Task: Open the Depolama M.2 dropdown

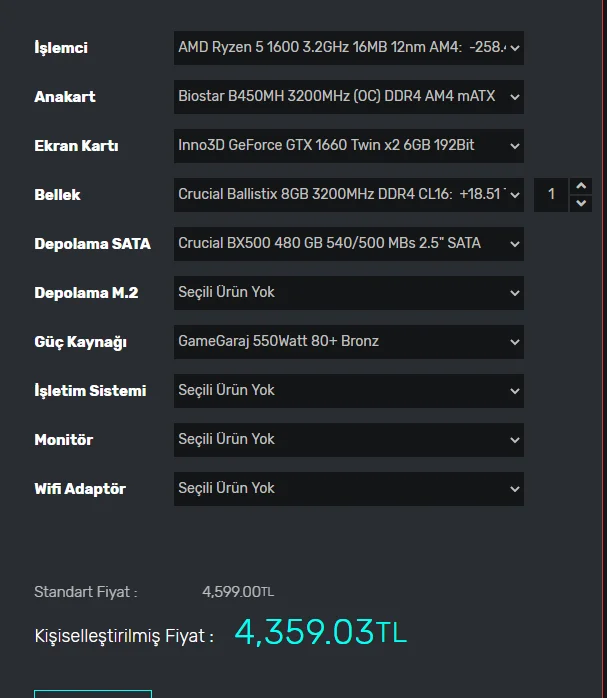Action: 348,292
